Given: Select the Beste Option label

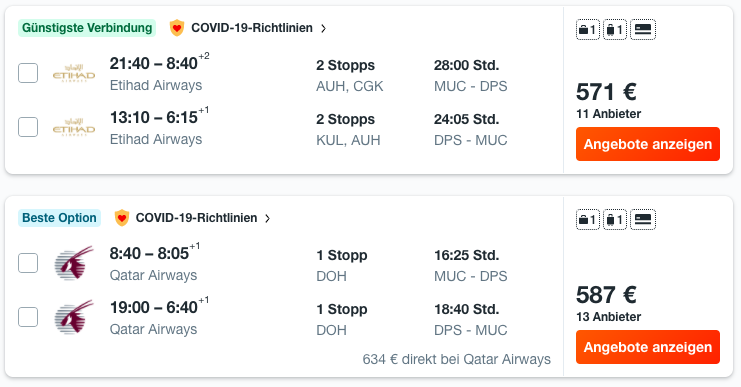Looking at the screenshot, I should (x=59, y=218).
